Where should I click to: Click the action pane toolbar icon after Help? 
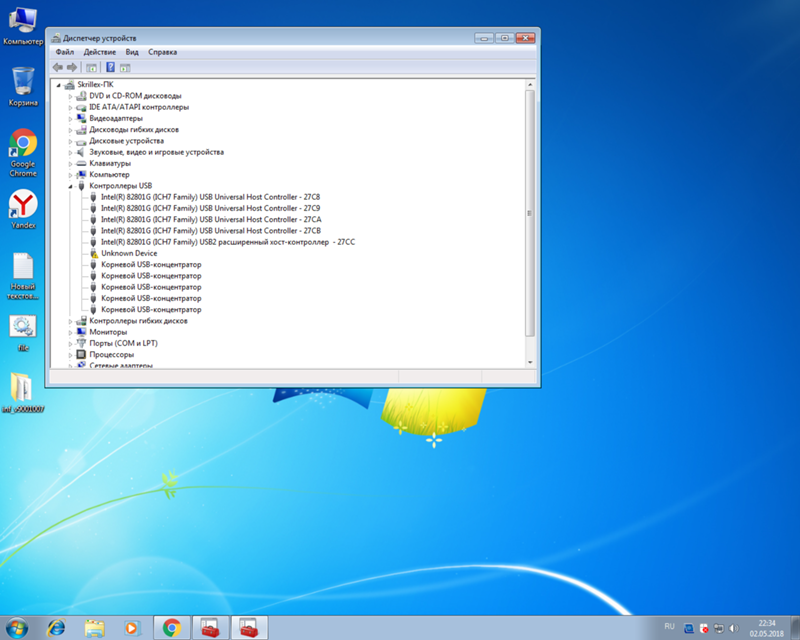(x=125, y=67)
